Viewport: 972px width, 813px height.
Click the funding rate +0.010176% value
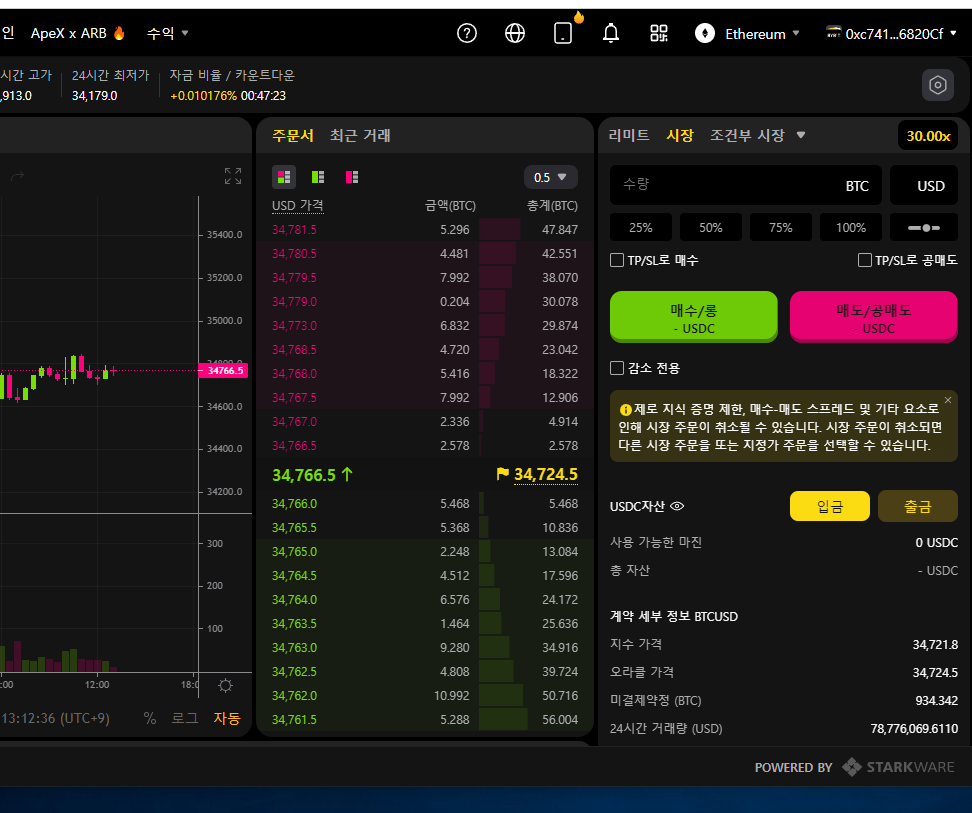click(x=203, y=95)
